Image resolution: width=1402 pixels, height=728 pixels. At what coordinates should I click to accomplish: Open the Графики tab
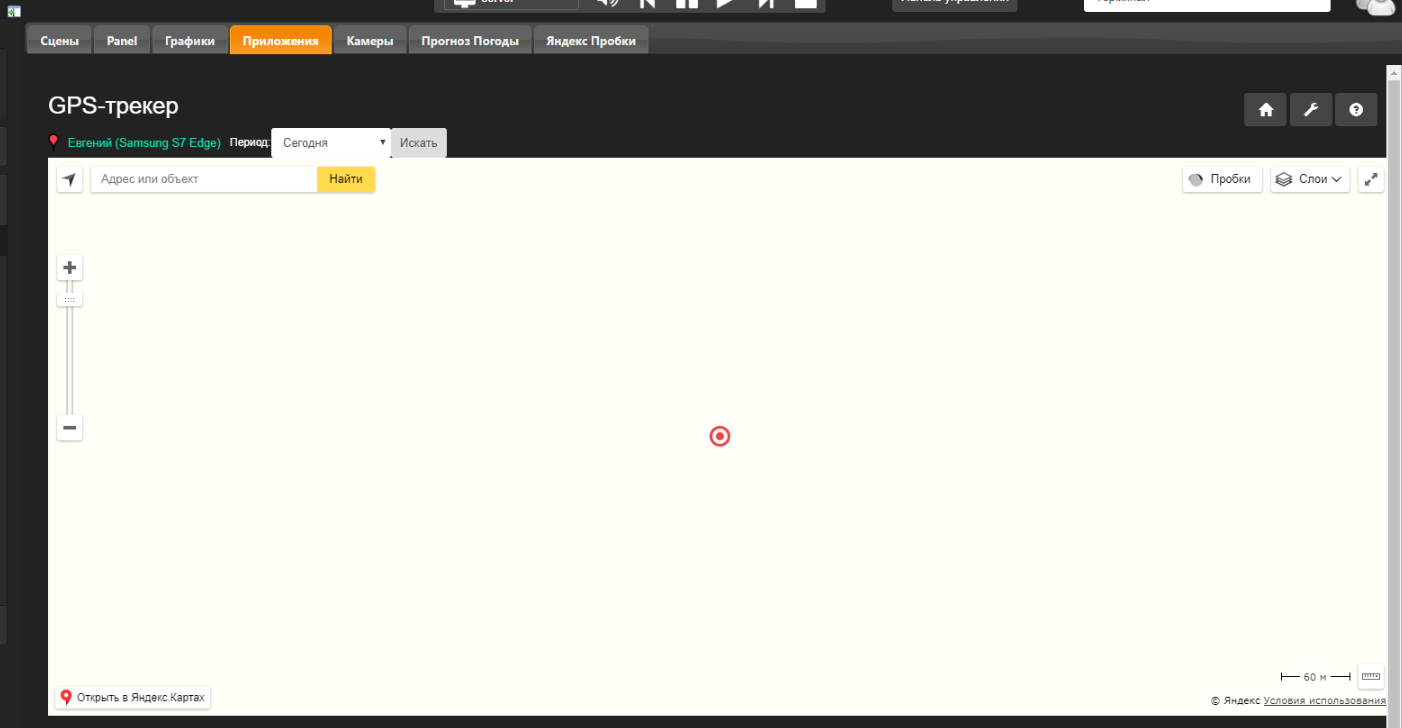point(190,41)
